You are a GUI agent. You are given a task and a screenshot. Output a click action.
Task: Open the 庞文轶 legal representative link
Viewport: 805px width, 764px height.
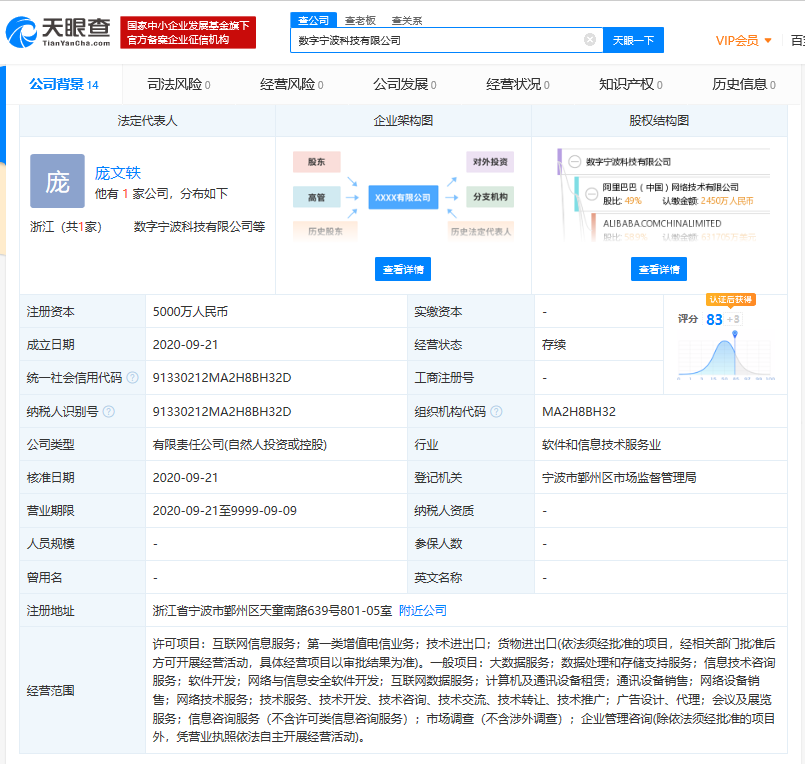pyautogui.click(x=118, y=173)
